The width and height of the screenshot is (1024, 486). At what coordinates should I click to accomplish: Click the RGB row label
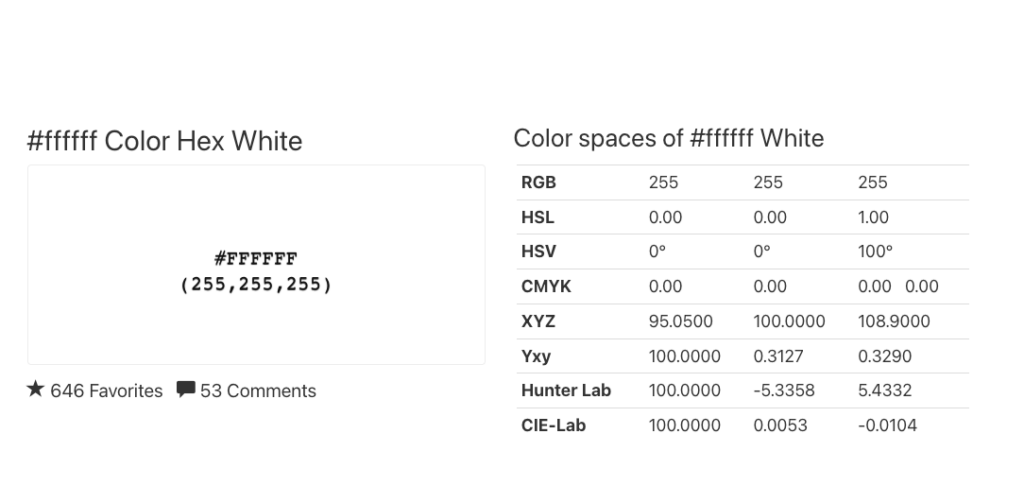pos(538,183)
